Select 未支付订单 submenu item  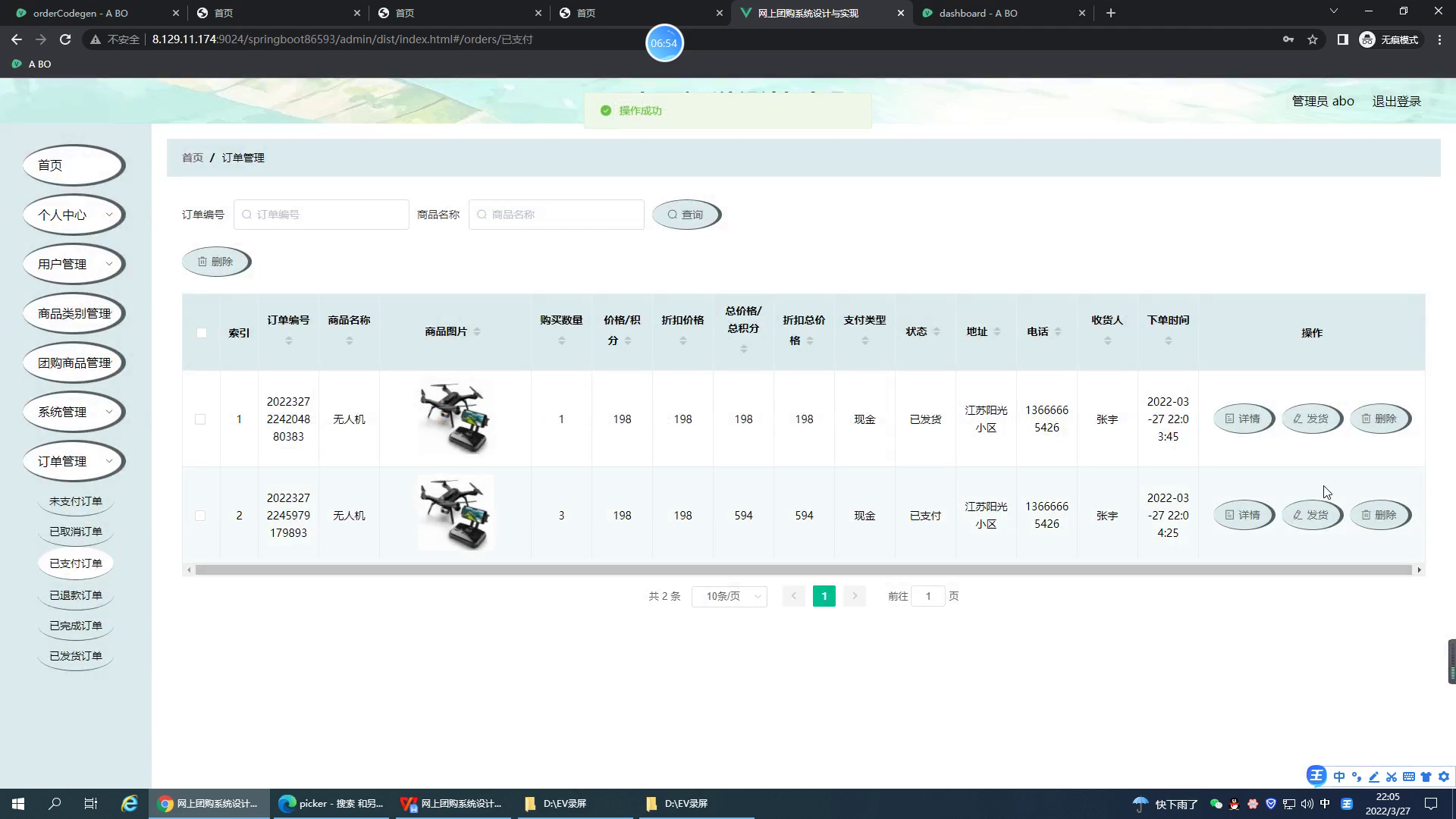[x=76, y=501]
